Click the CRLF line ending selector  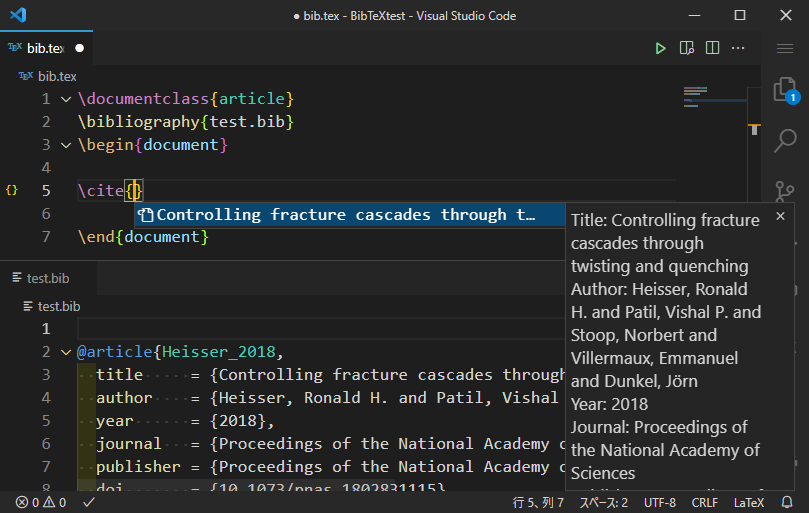point(704,502)
